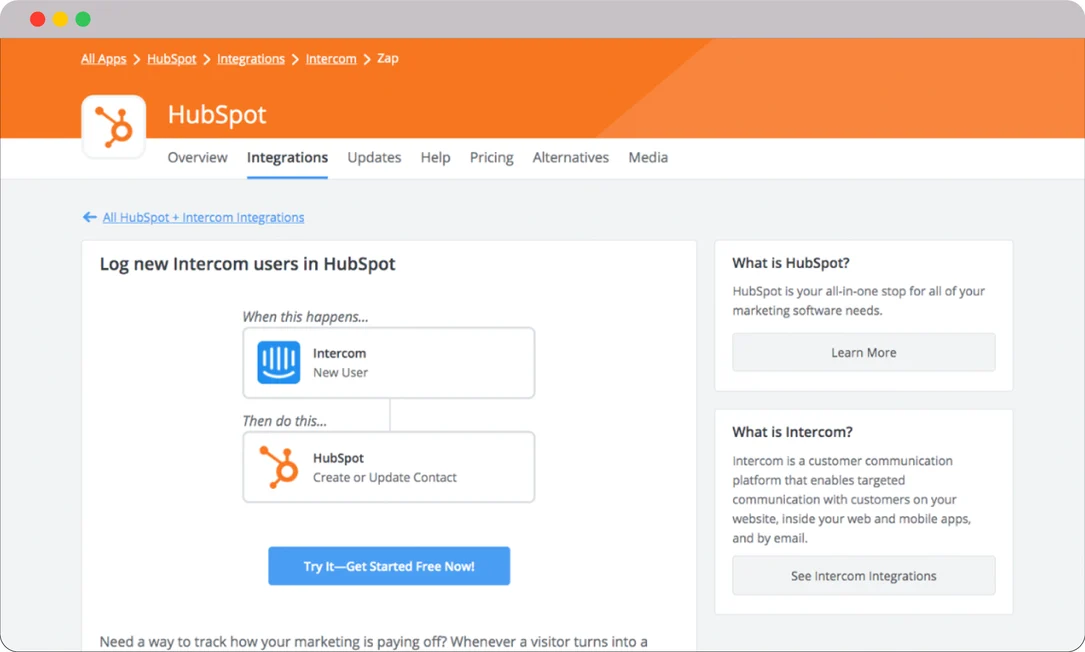Go to the HubSpot breadcrumb link
The width and height of the screenshot is (1085, 652).
[172, 59]
